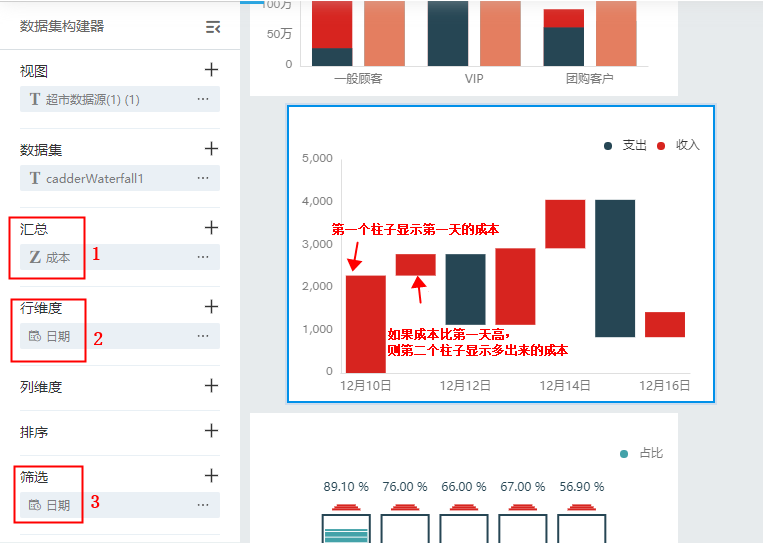
Task: Open more options for cadderWaterfall1
Action: coord(203,178)
